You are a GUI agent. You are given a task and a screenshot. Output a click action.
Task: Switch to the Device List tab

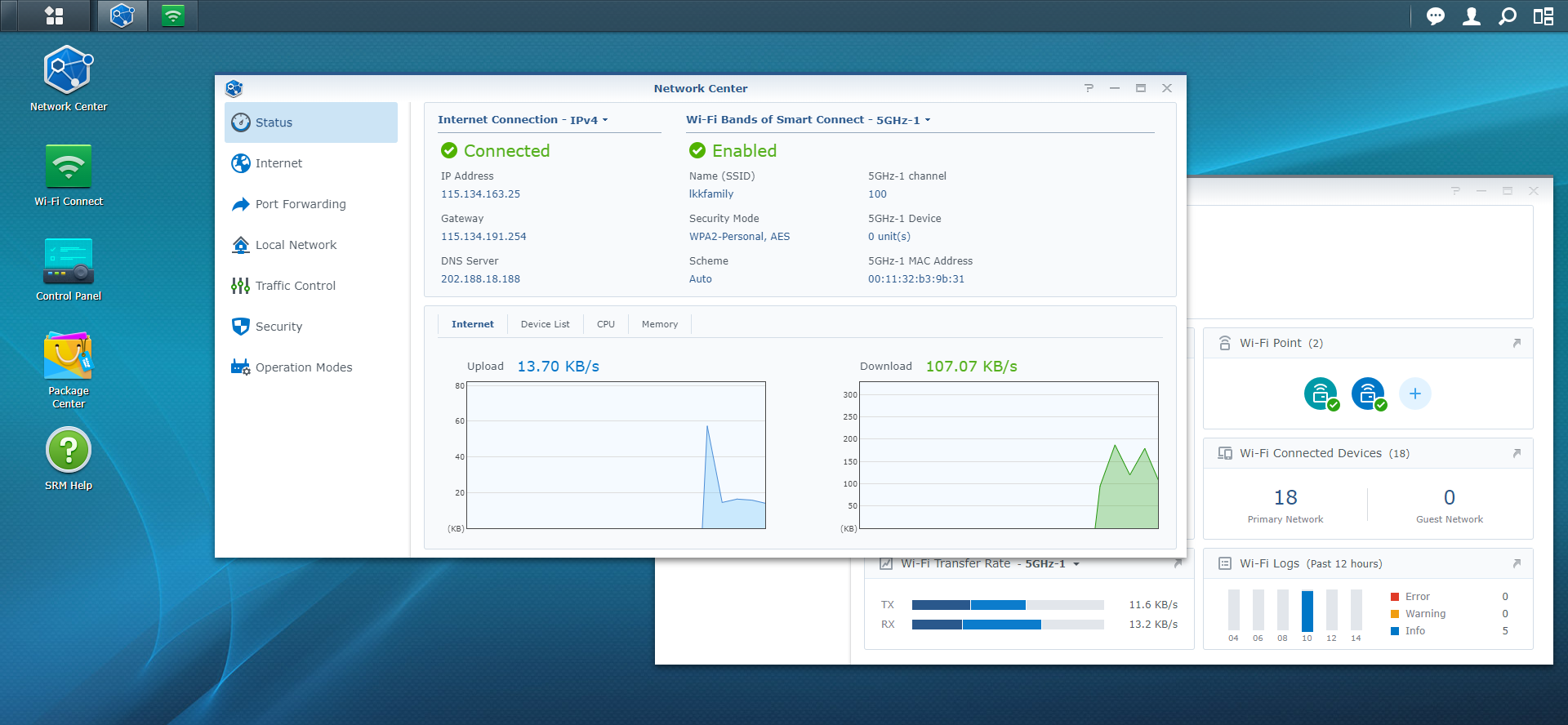coord(545,324)
